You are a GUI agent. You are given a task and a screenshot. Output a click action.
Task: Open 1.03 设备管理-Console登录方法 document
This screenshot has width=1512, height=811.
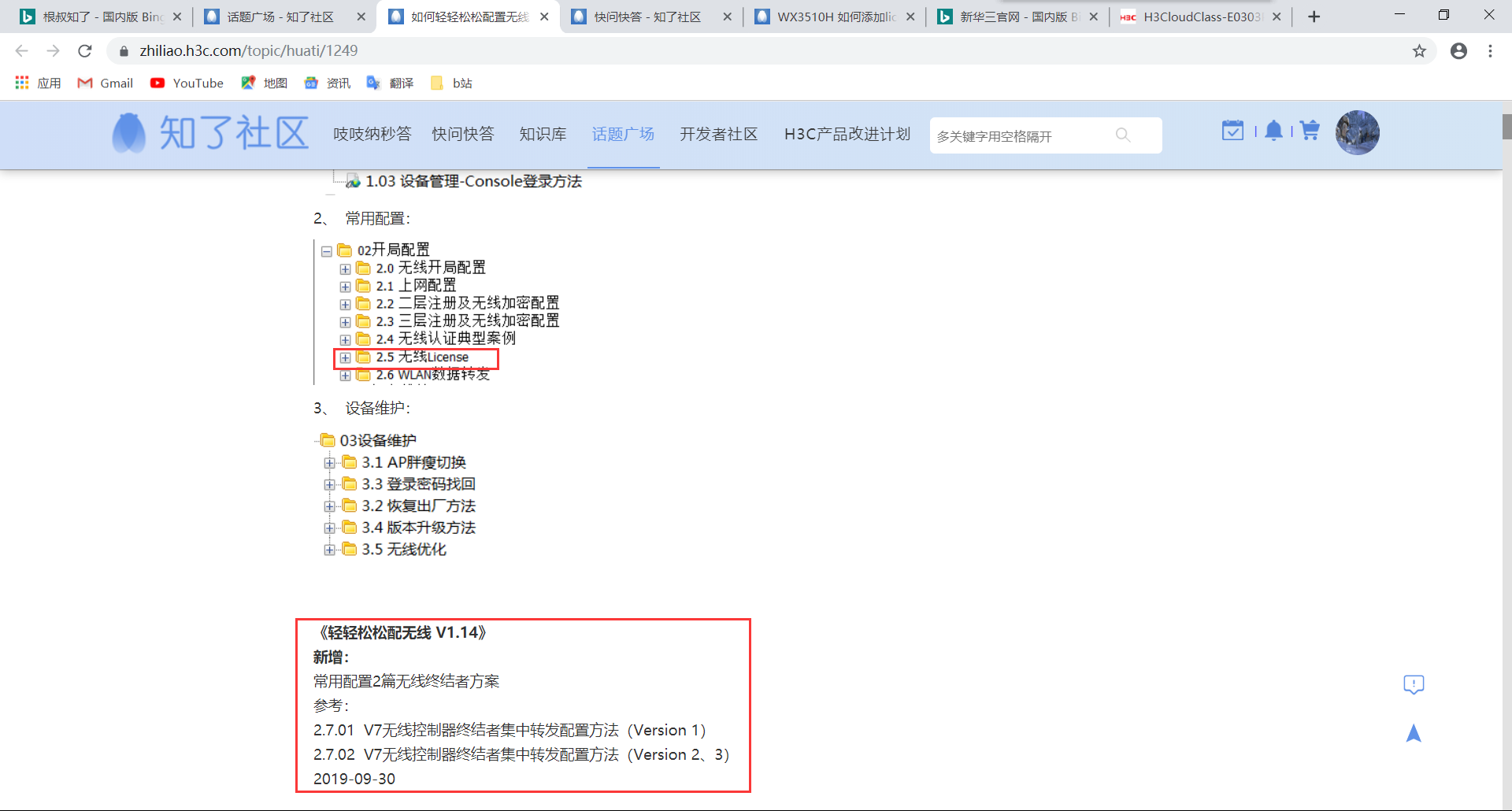pyautogui.click(x=473, y=181)
